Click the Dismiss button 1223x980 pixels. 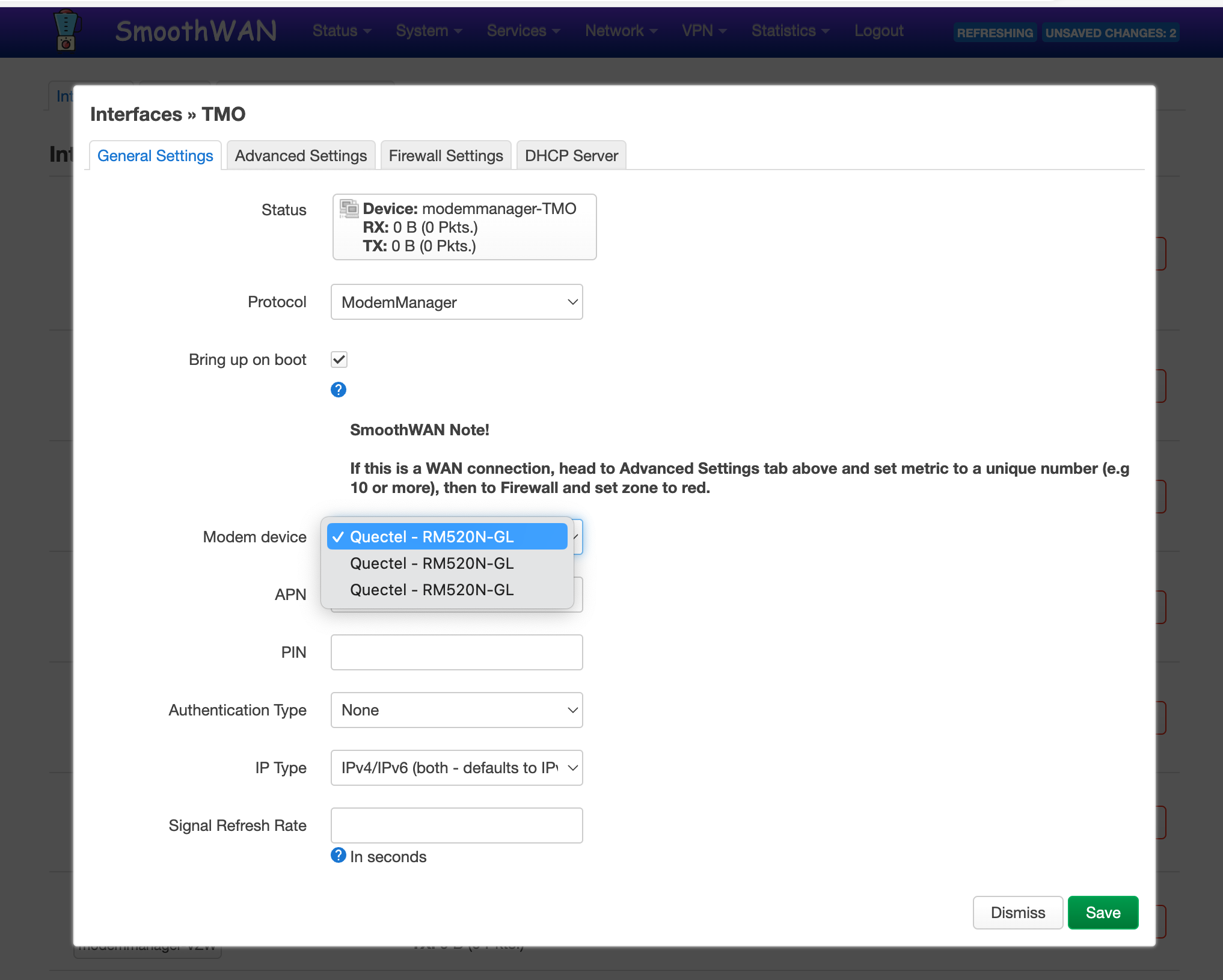(1018, 913)
